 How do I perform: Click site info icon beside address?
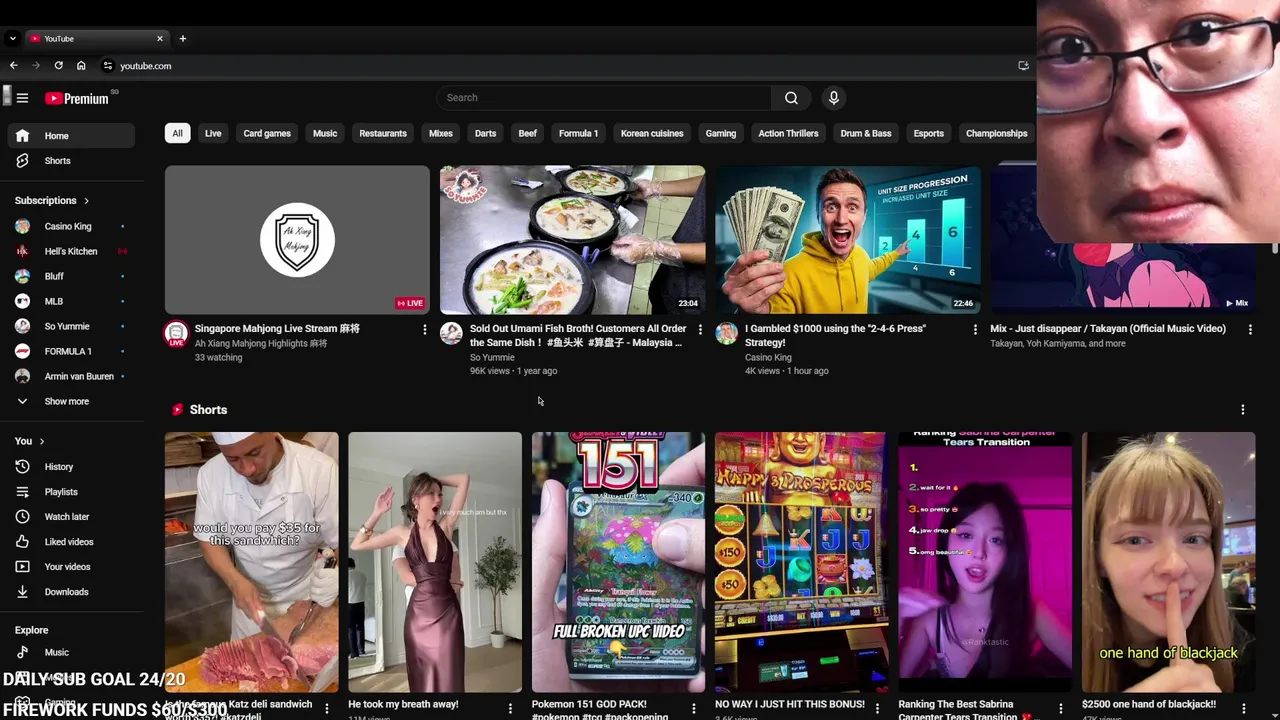(x=107, y=66)
